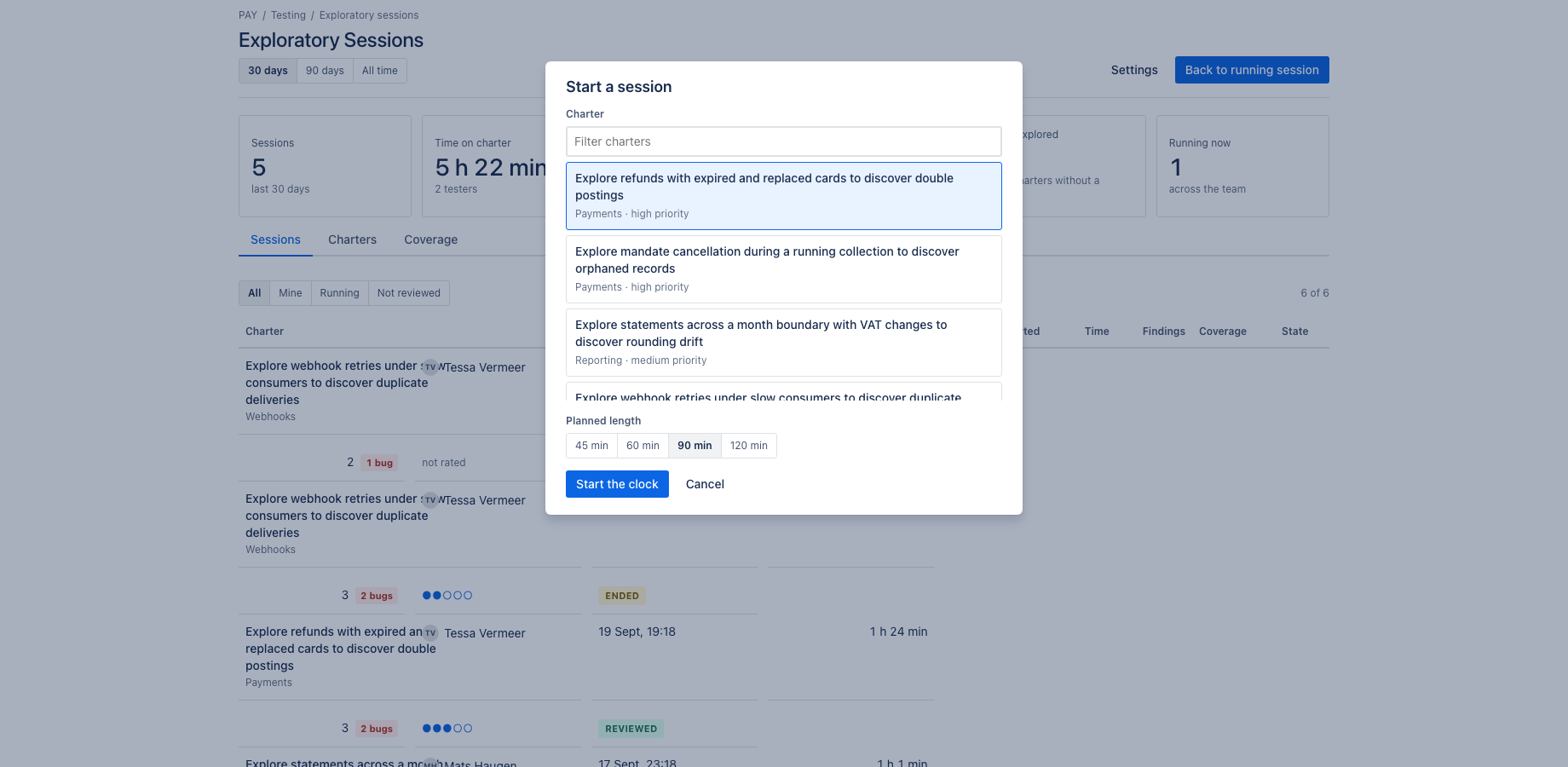Click the Exploratory sessions breadcrumb
This screenshot has height=767, width=1568.
369,15
